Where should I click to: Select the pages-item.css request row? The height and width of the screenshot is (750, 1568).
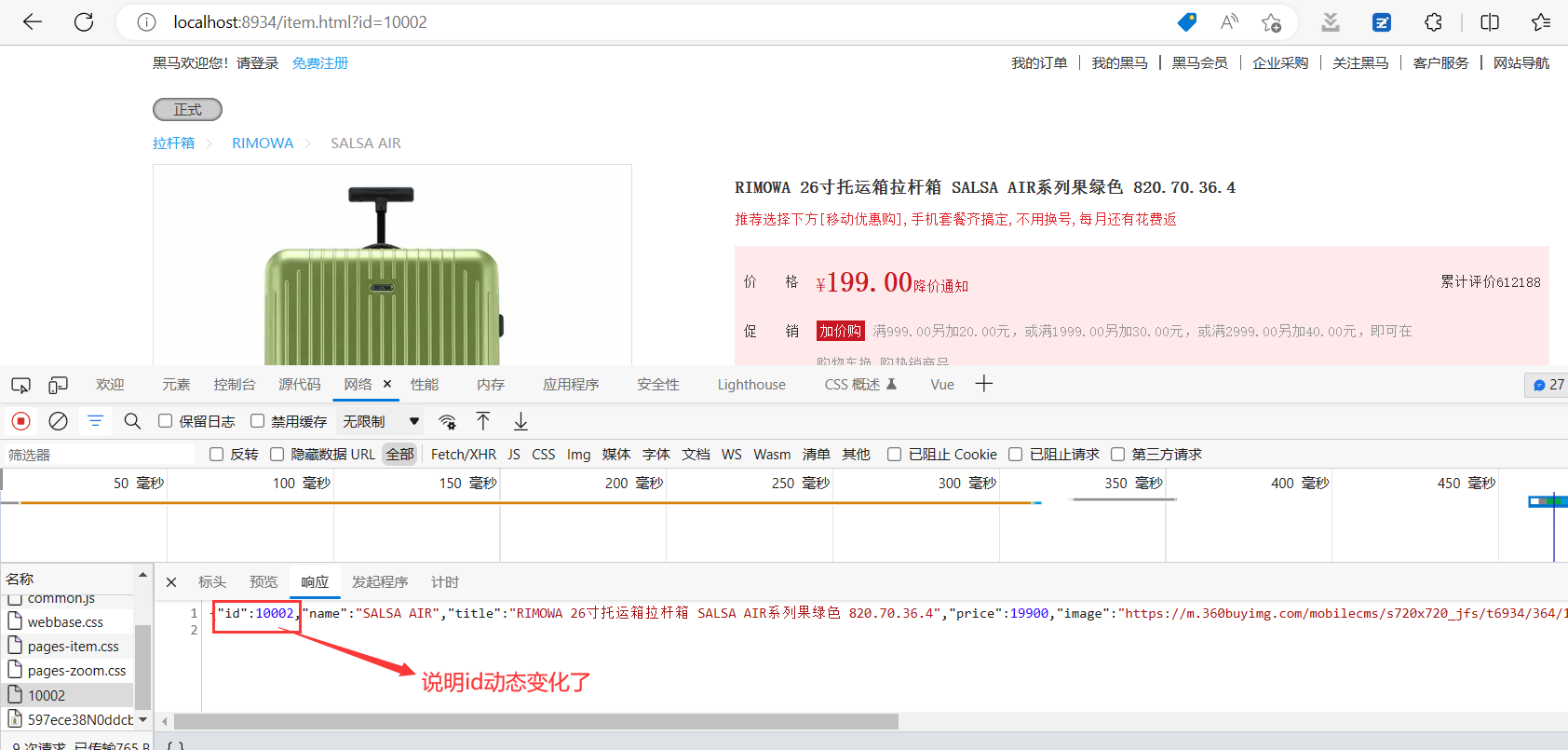(x=67, y=646)
